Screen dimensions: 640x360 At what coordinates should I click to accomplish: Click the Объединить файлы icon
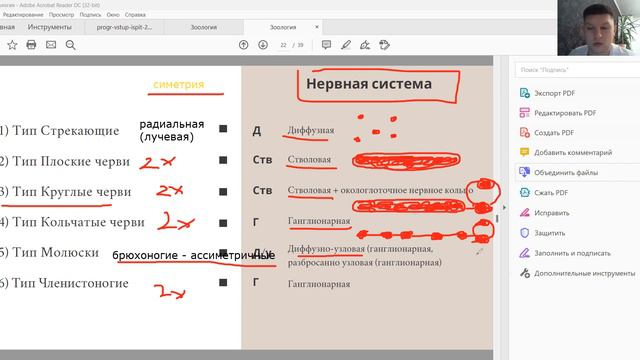pos(524,172)
